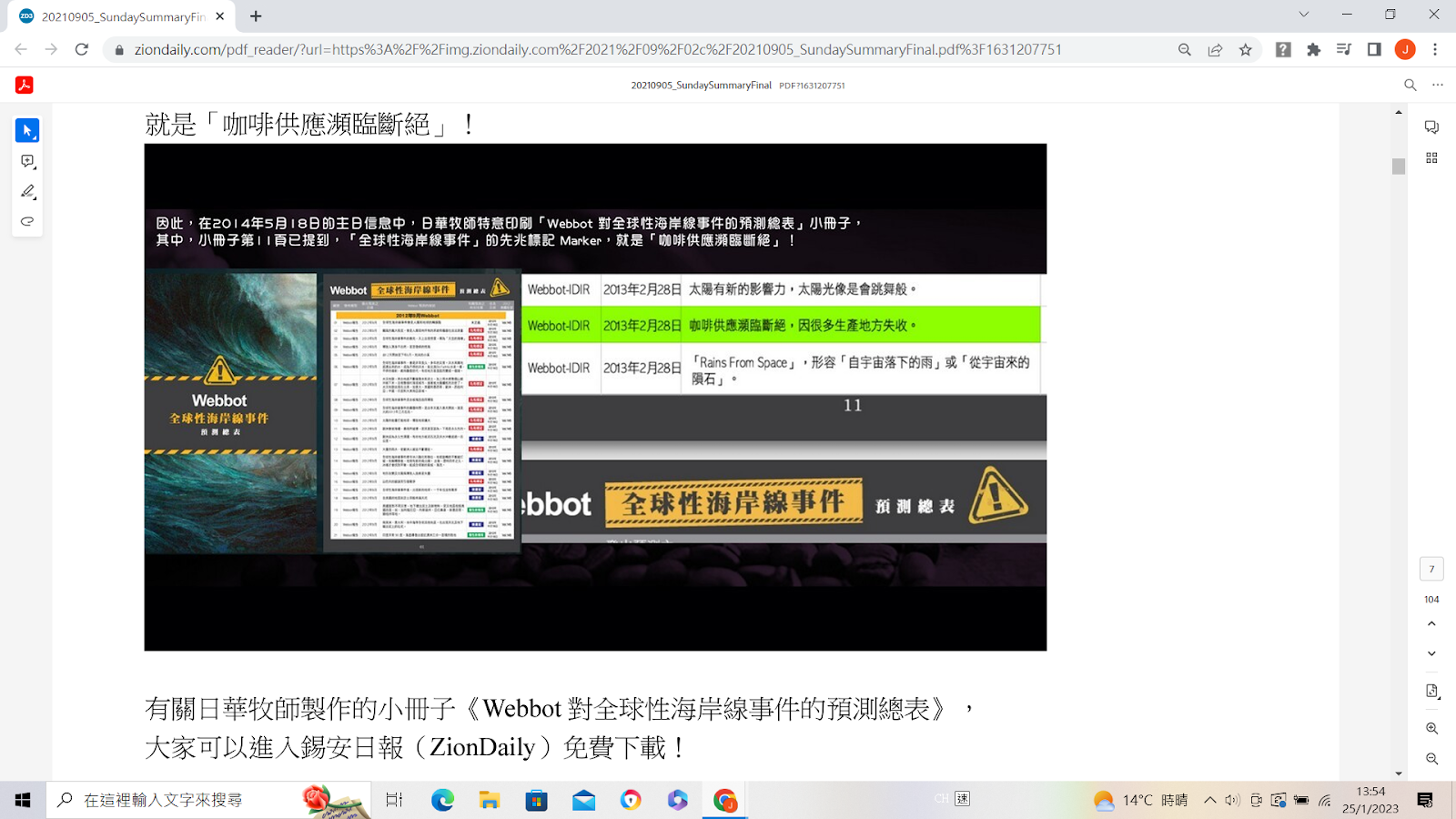Show hidden system tray icons
The height and width of the screenshot is (819, 1456).
click(1209, 800)
